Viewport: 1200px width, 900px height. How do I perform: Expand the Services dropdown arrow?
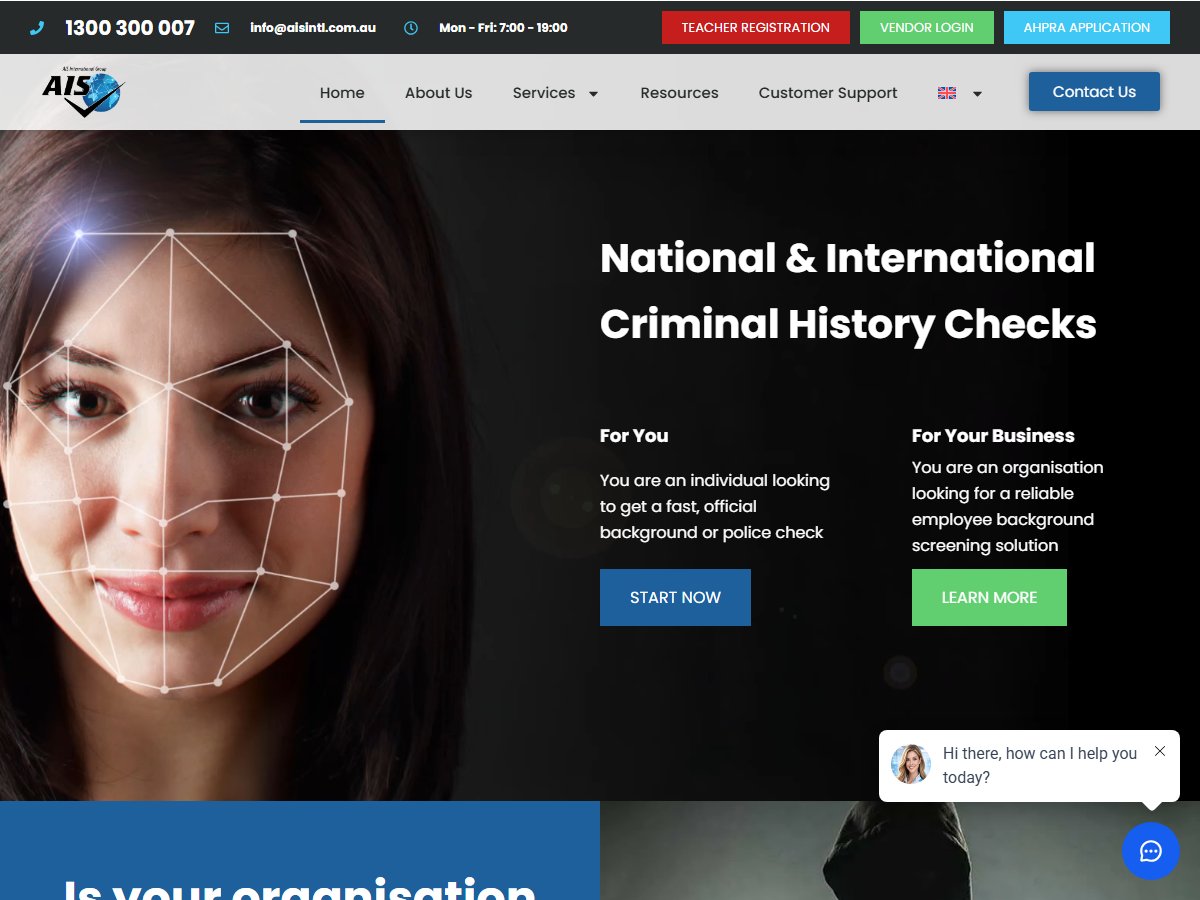pyautogui.click(x=593, y=94)
